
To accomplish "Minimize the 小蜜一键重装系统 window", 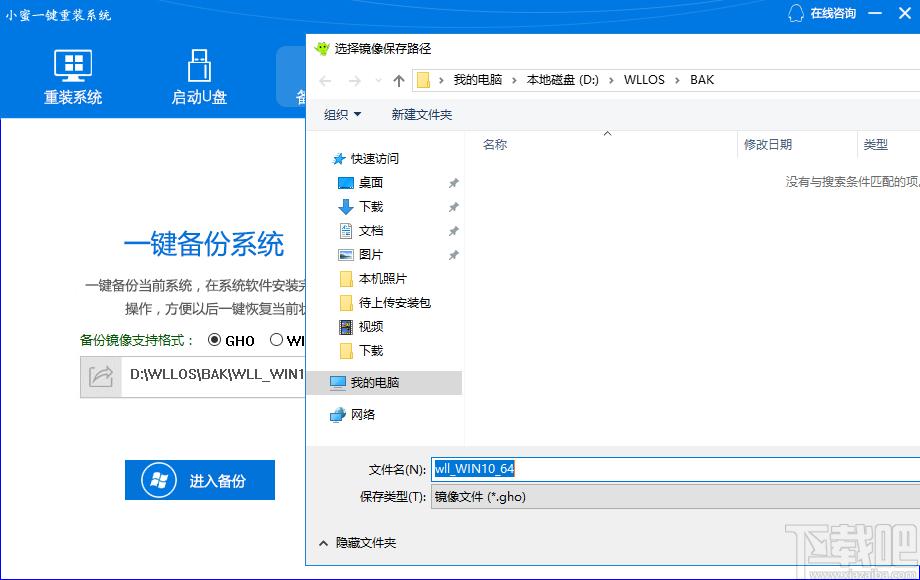I will (875, 13).
